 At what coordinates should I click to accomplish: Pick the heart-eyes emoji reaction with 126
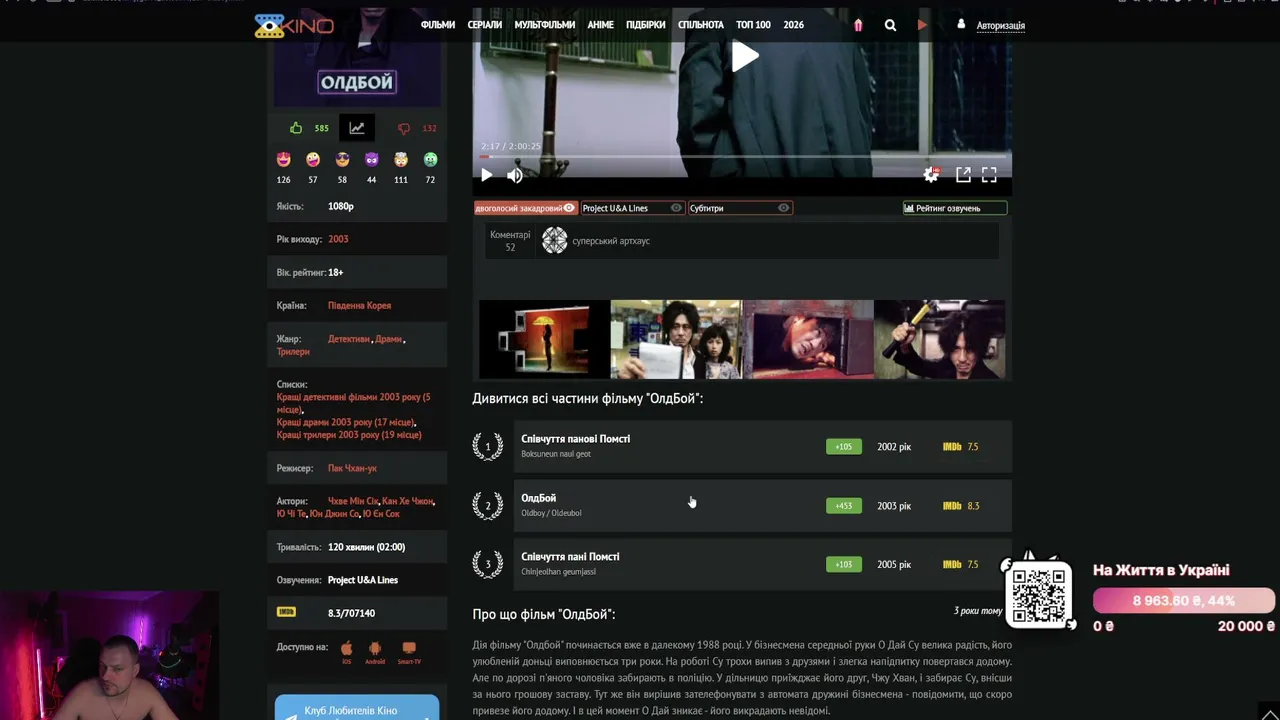pos(284,159)
